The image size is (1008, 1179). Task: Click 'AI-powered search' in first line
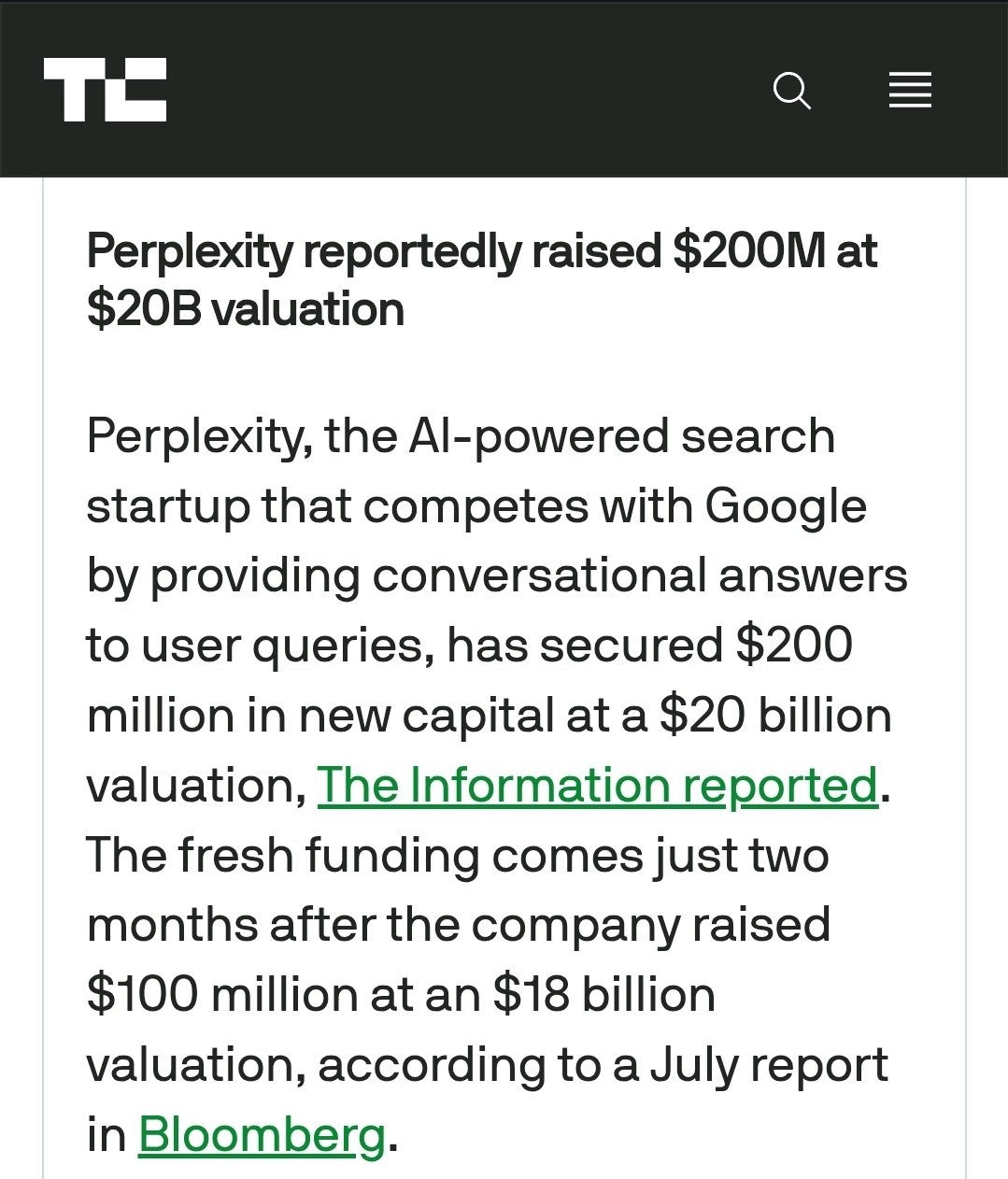coord(621,436)
